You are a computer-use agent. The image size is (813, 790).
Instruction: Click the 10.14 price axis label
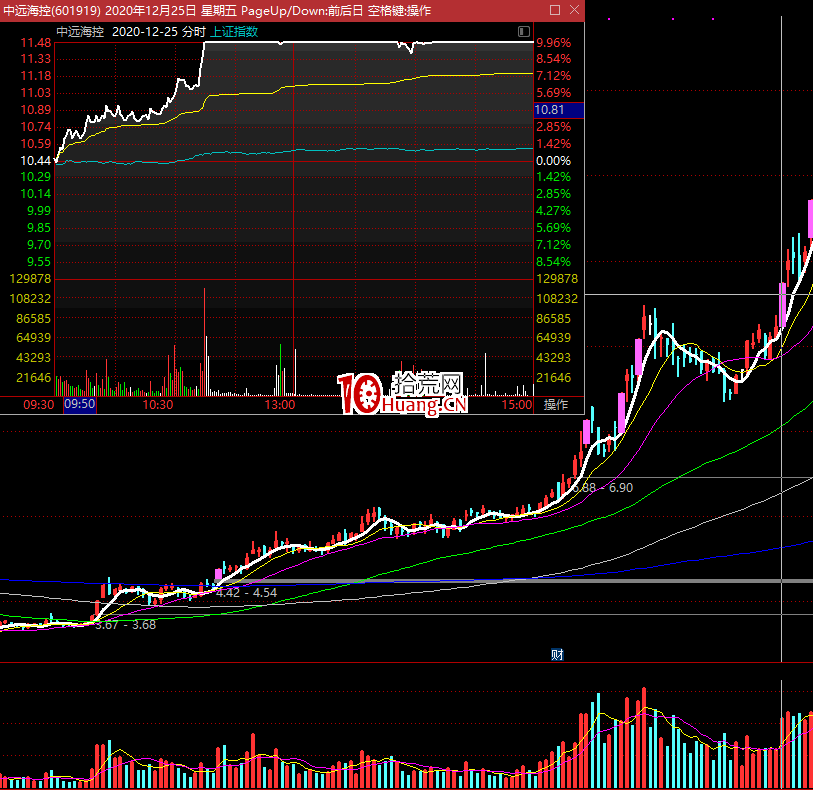36,194
